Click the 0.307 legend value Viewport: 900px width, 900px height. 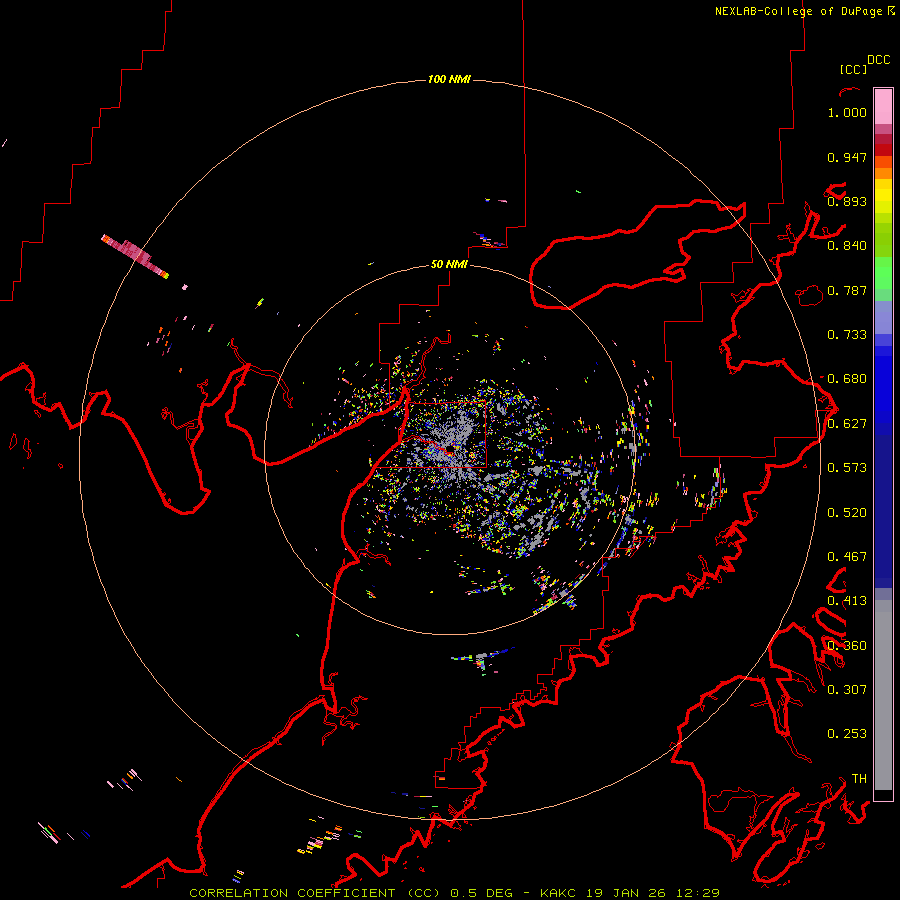(847, 690)
